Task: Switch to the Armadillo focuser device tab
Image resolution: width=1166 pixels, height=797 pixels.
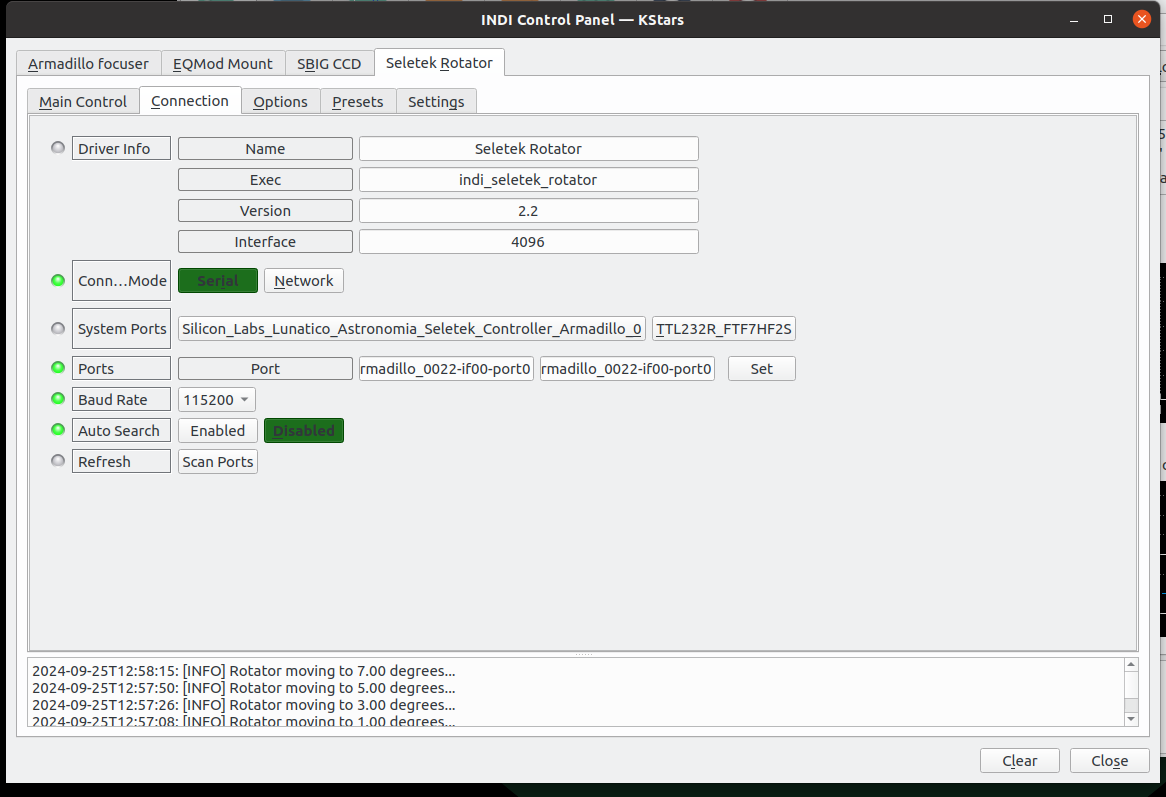Action: 88,63
